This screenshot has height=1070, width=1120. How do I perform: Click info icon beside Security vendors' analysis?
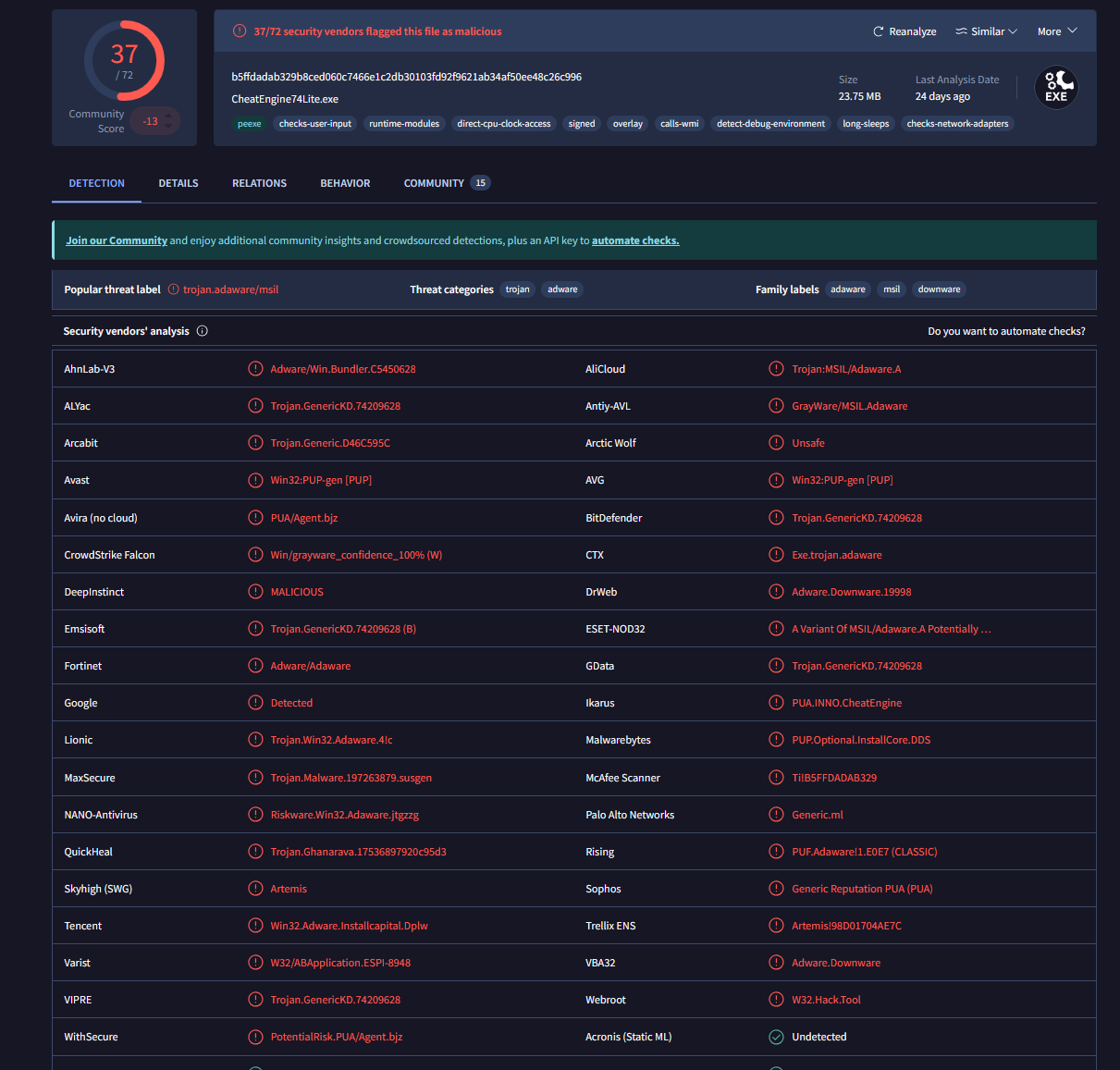(x=202, y=331)
